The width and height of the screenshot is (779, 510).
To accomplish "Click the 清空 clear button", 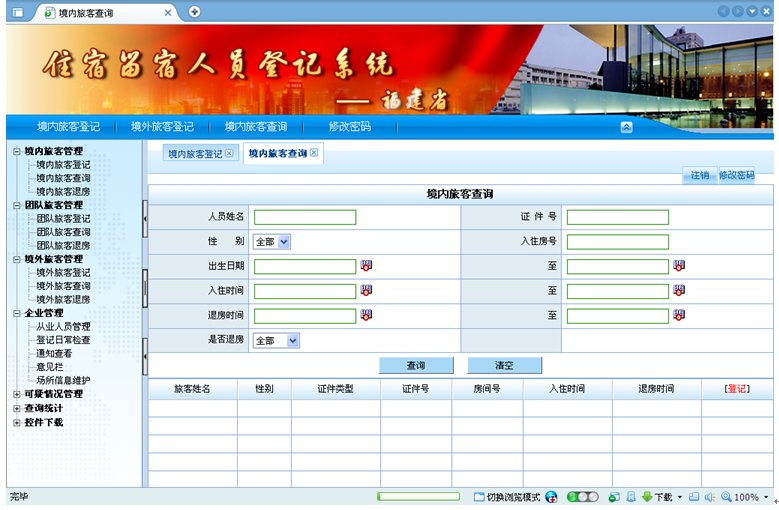I will pos(504,365).
